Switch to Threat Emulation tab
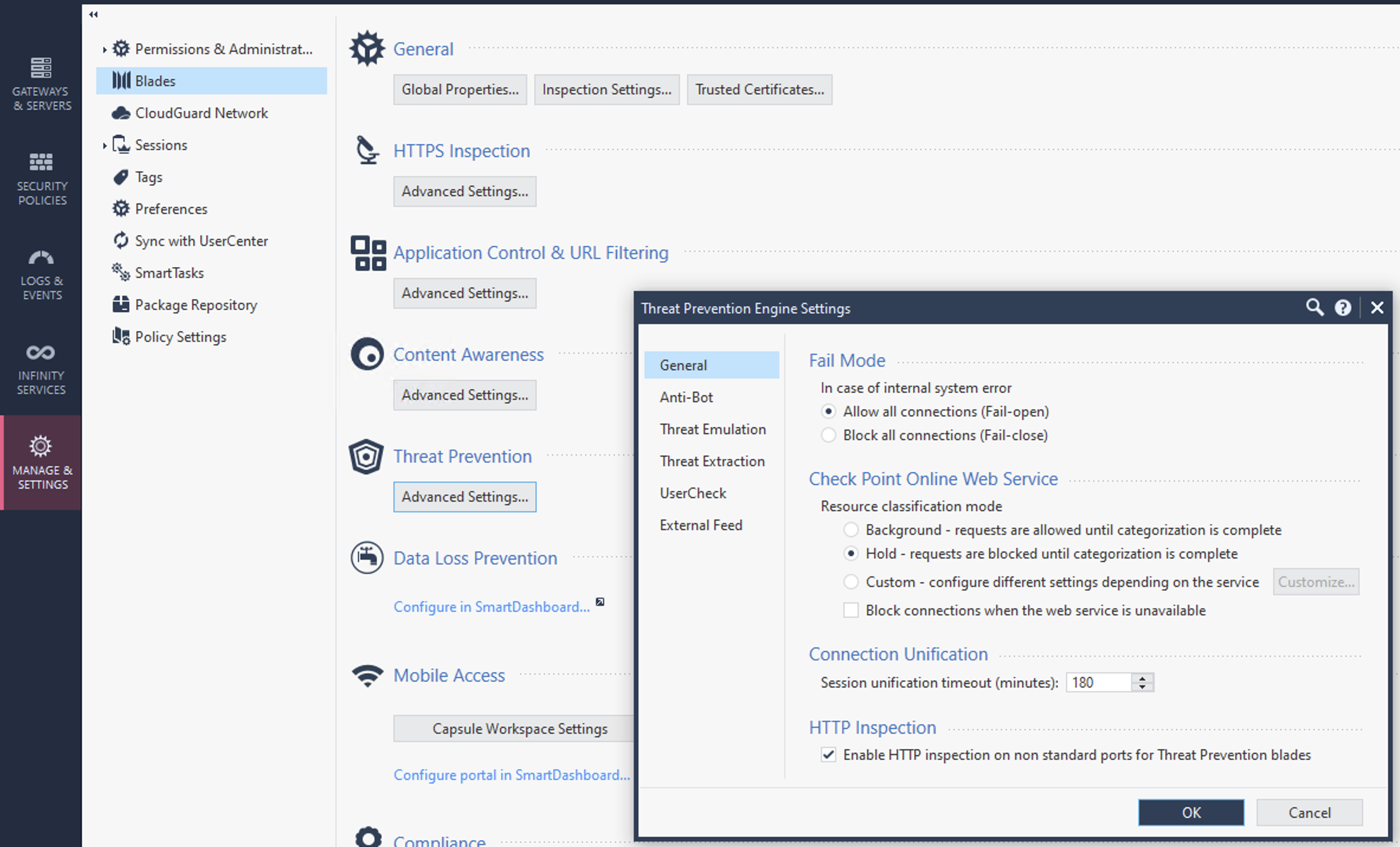The image size is (1400, 847). (x=712, y=429)
